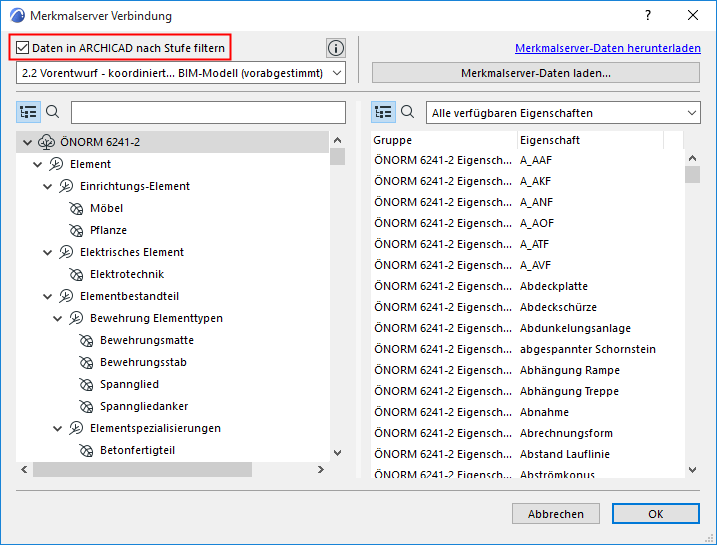
Task: Select Pflanze in the tree
Action: click(x=108, y=230)
